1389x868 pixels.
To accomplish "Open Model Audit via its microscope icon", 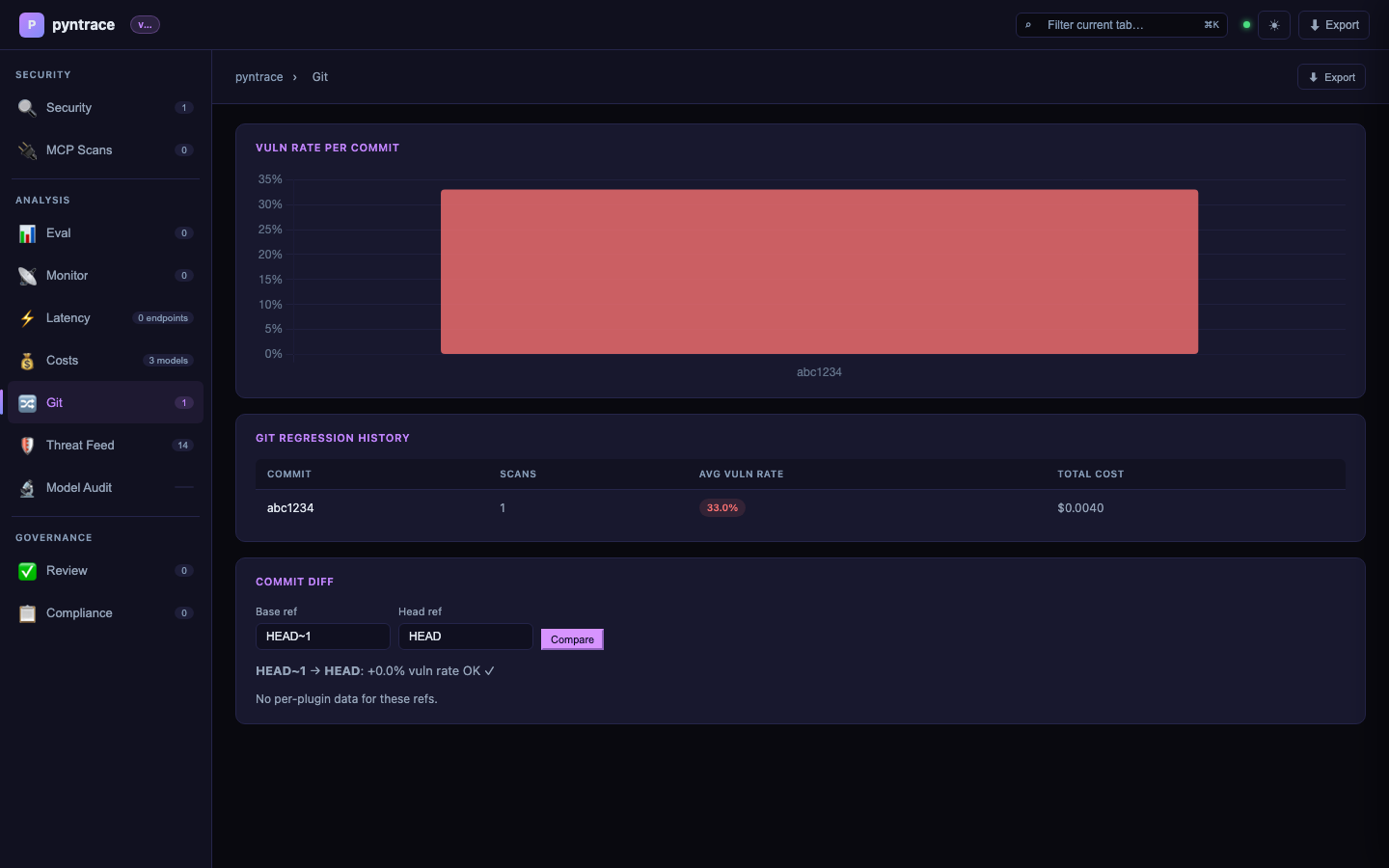I will 27,488.
